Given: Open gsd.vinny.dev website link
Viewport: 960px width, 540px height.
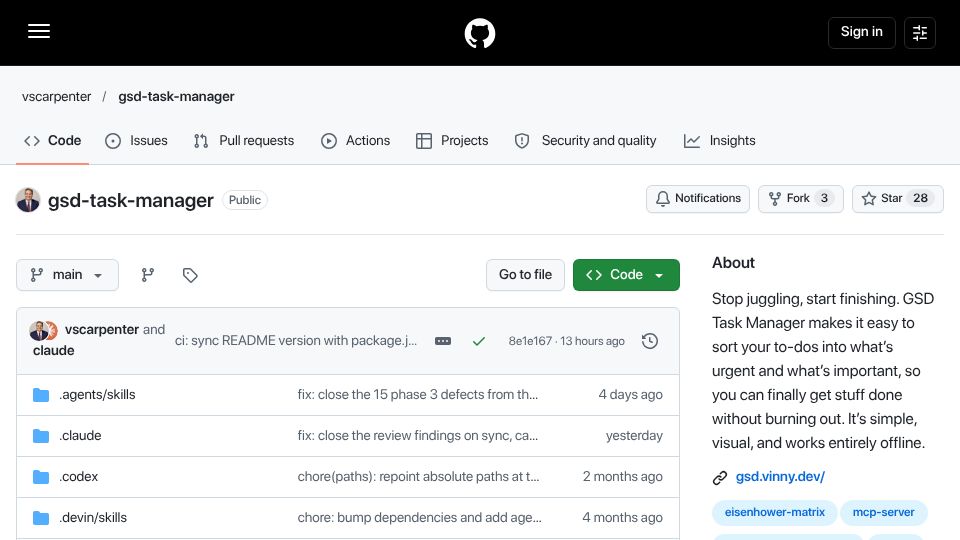Looking at the screenshot, I should pyautogui.click(x=780, y=477).
